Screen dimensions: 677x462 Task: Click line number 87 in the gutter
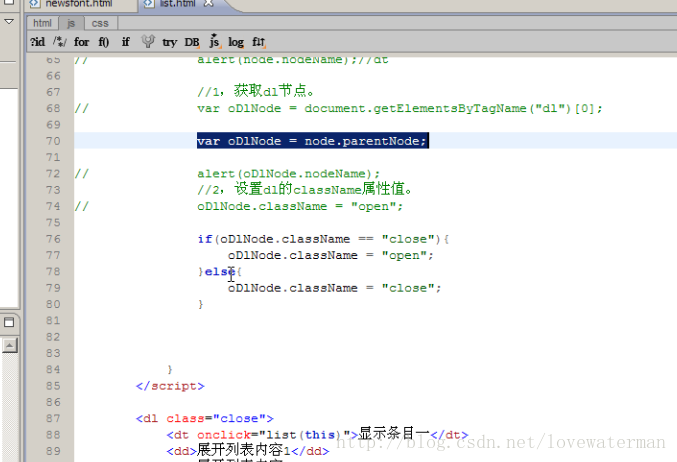point(53,418)
